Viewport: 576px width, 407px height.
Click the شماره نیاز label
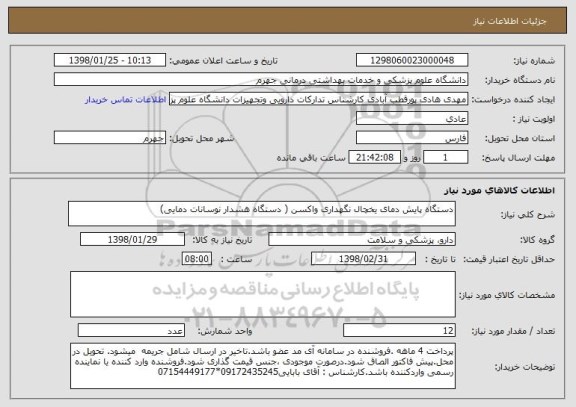coord(534,61)
